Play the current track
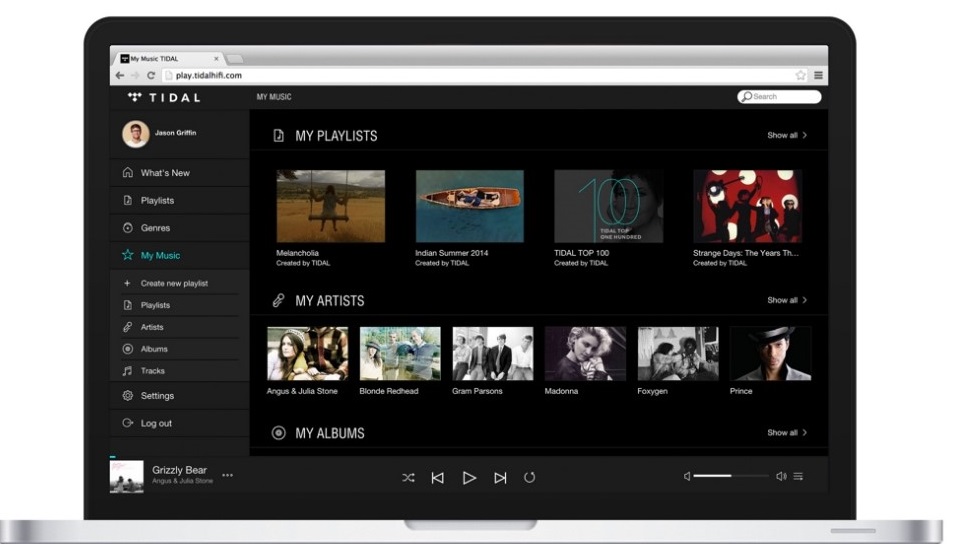 point(469,478)
